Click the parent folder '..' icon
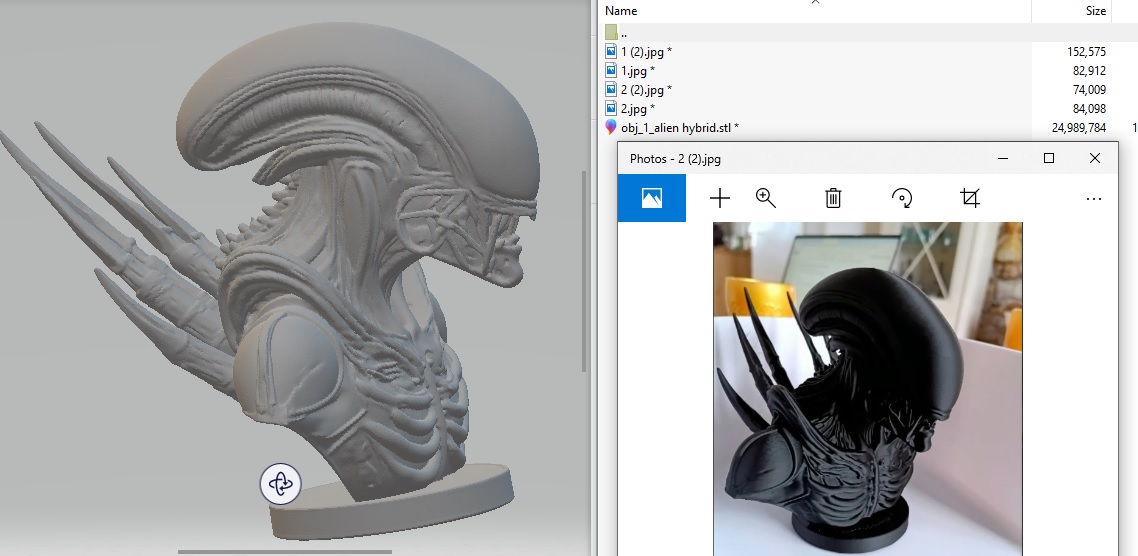Viewport: 1138px width, 556px height. [x=611, y=32]
